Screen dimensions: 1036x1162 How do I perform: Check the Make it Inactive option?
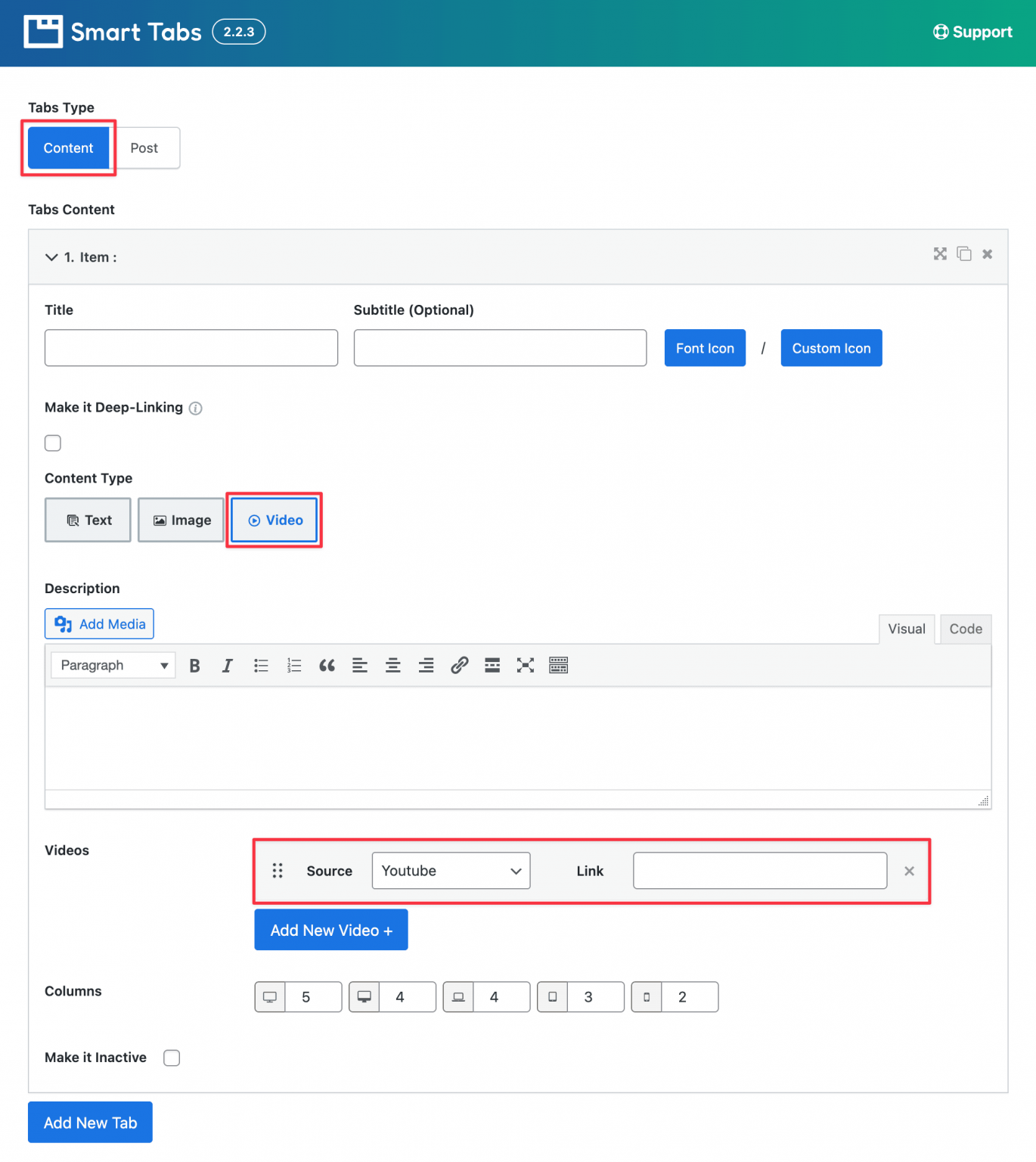pos(172,1058)
